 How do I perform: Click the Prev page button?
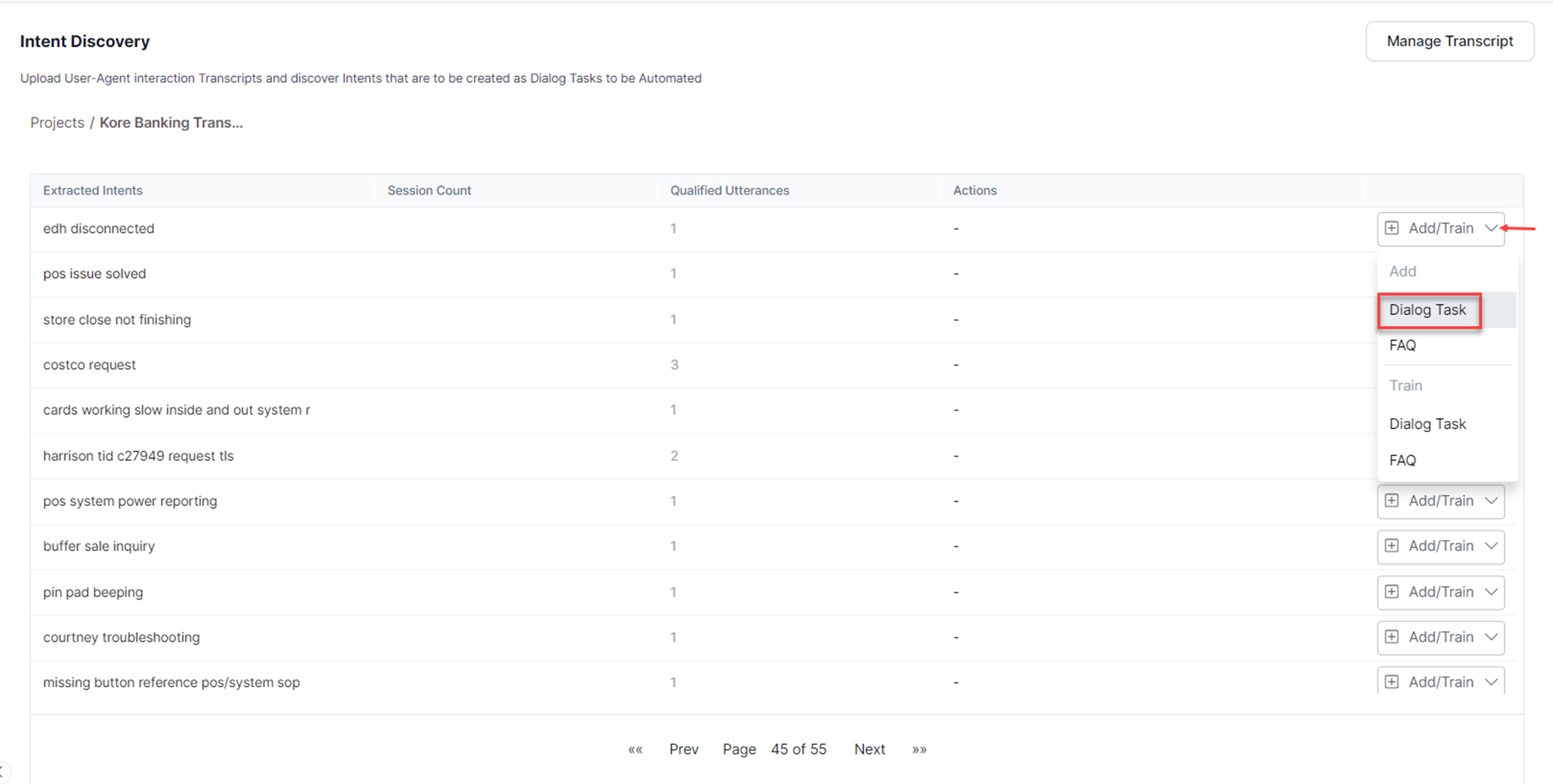tap(684, 749)
